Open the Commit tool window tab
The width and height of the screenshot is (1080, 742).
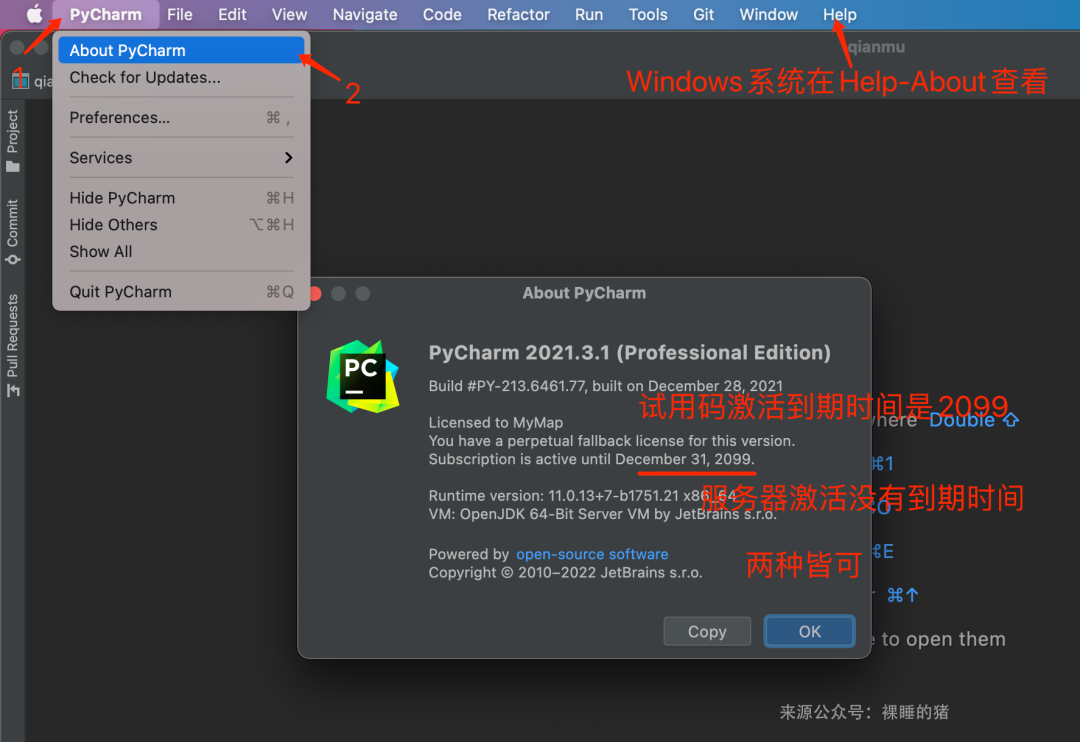click(x=12, y=231)
